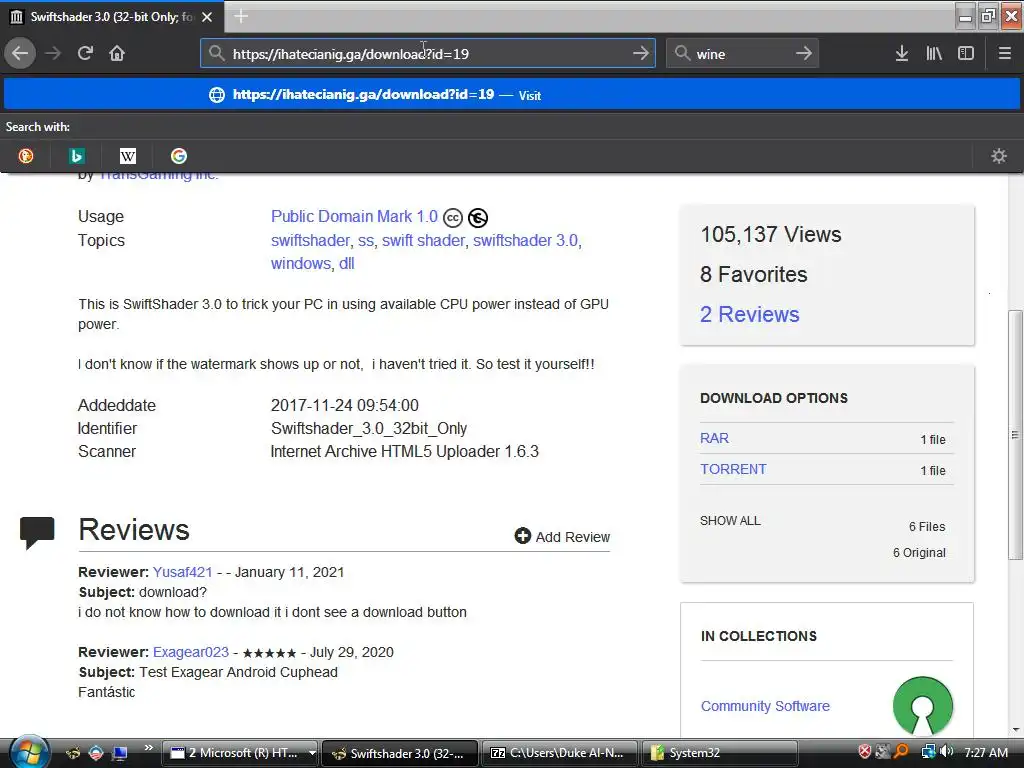Show the sidebar panel
Viewport: 1024px width, 768px height.
pos(966,54)
